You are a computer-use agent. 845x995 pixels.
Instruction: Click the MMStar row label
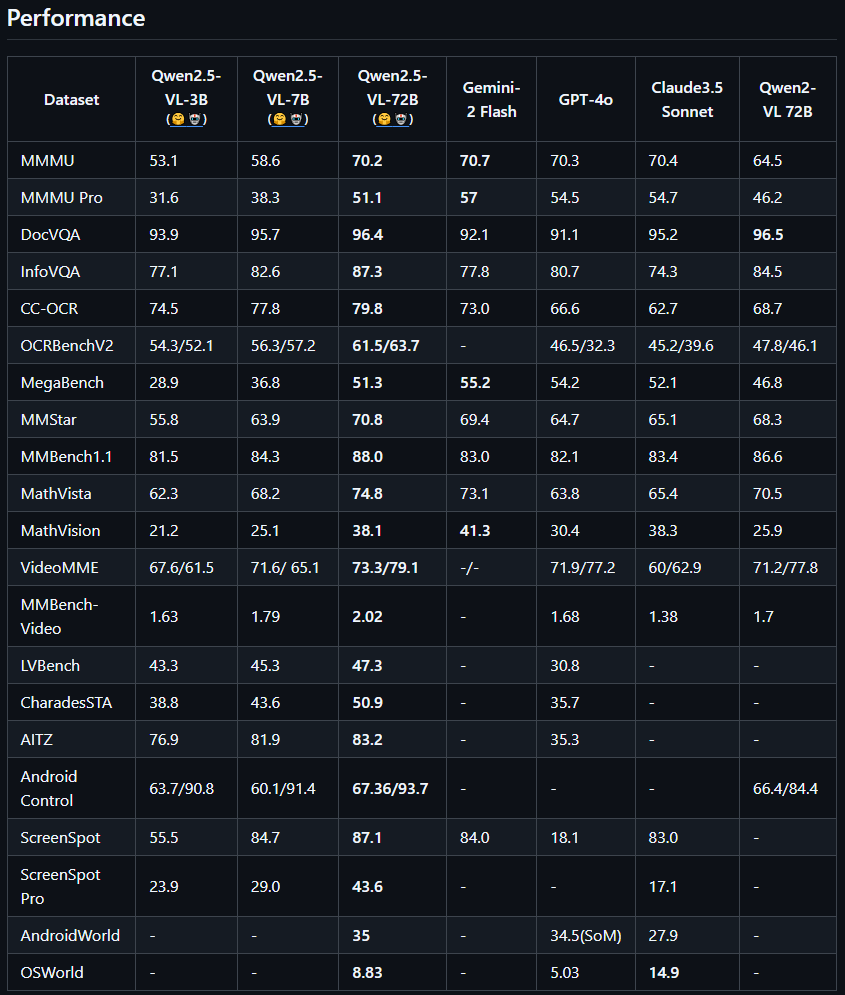[49, 419]
